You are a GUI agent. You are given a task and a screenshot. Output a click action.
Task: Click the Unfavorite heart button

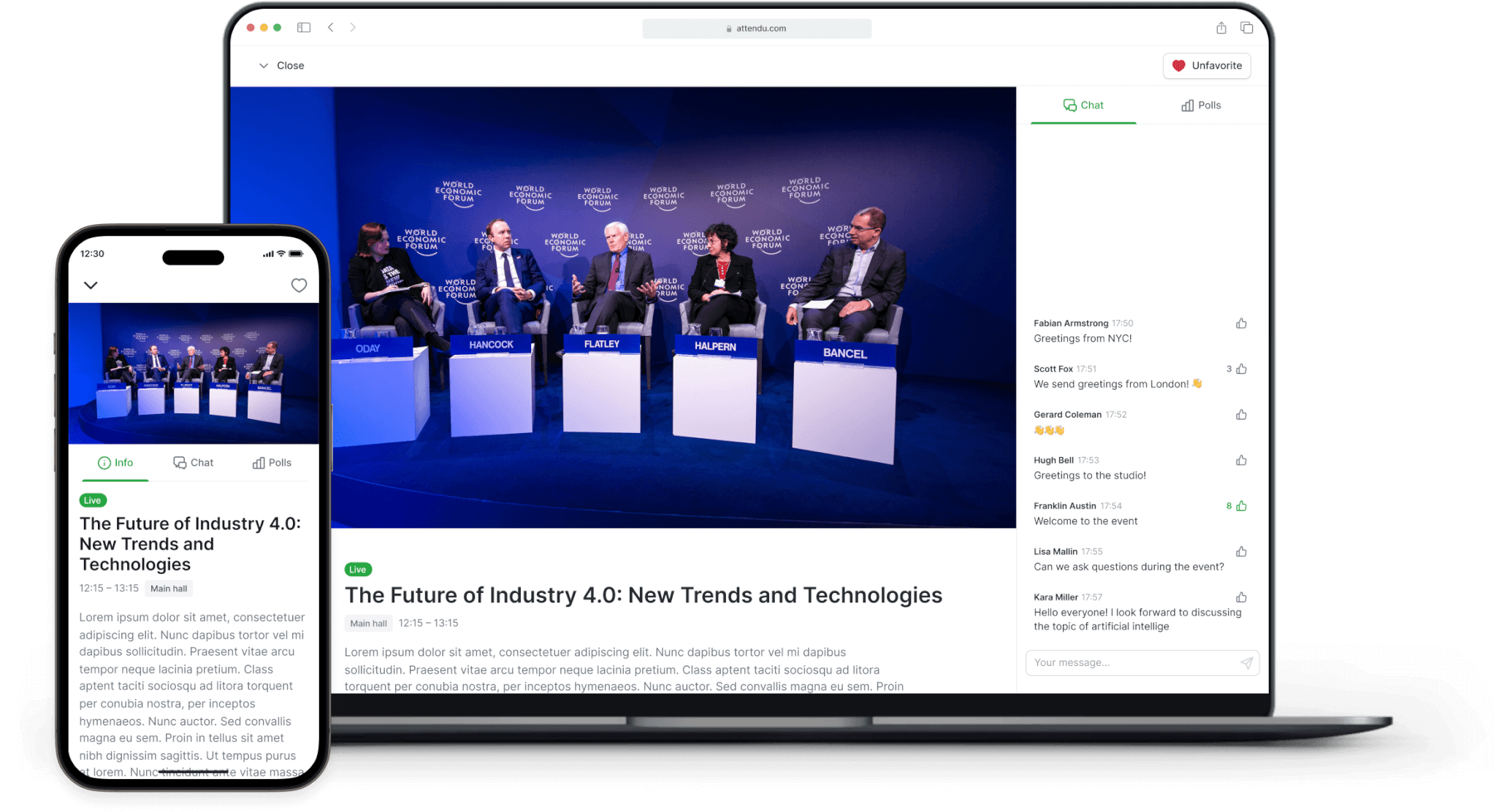(1206, 66)
